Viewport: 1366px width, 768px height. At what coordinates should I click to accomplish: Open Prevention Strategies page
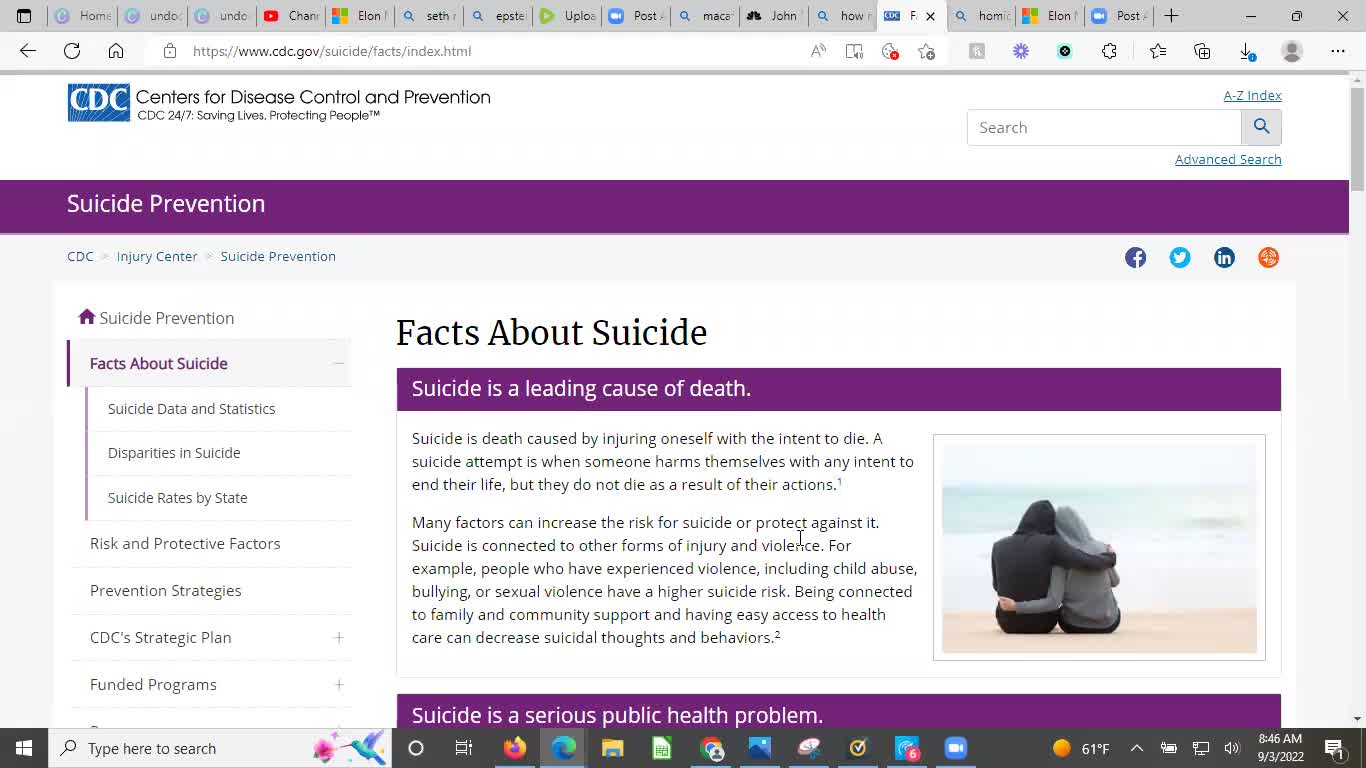(x=165, y=591)
